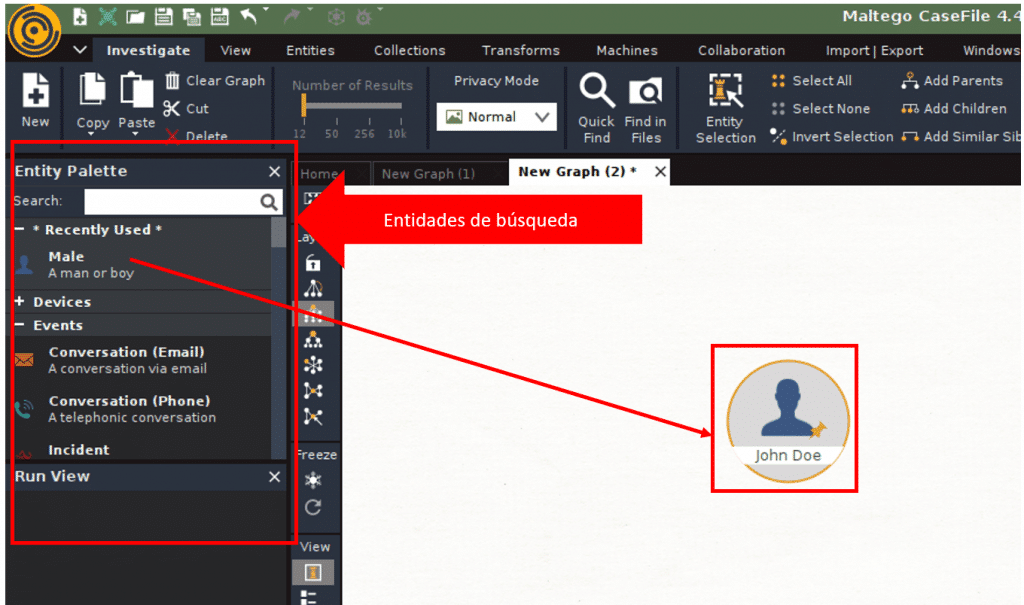The image size is (1024, 605).
Task: Click Select All
Action: coord(812,80)
